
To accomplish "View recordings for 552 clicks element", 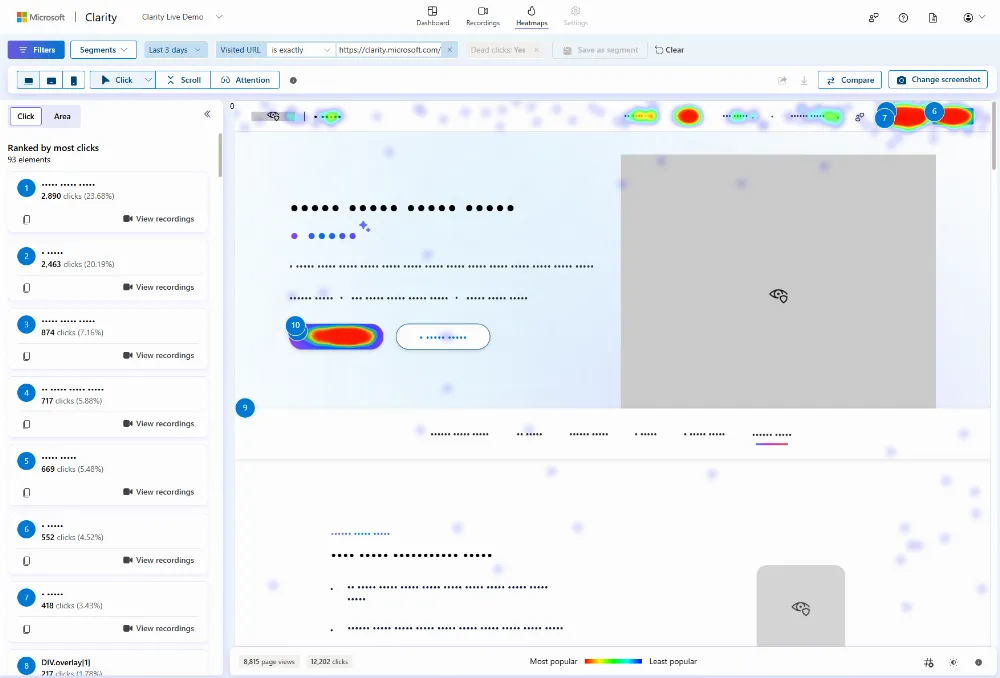I will point(159,560).
